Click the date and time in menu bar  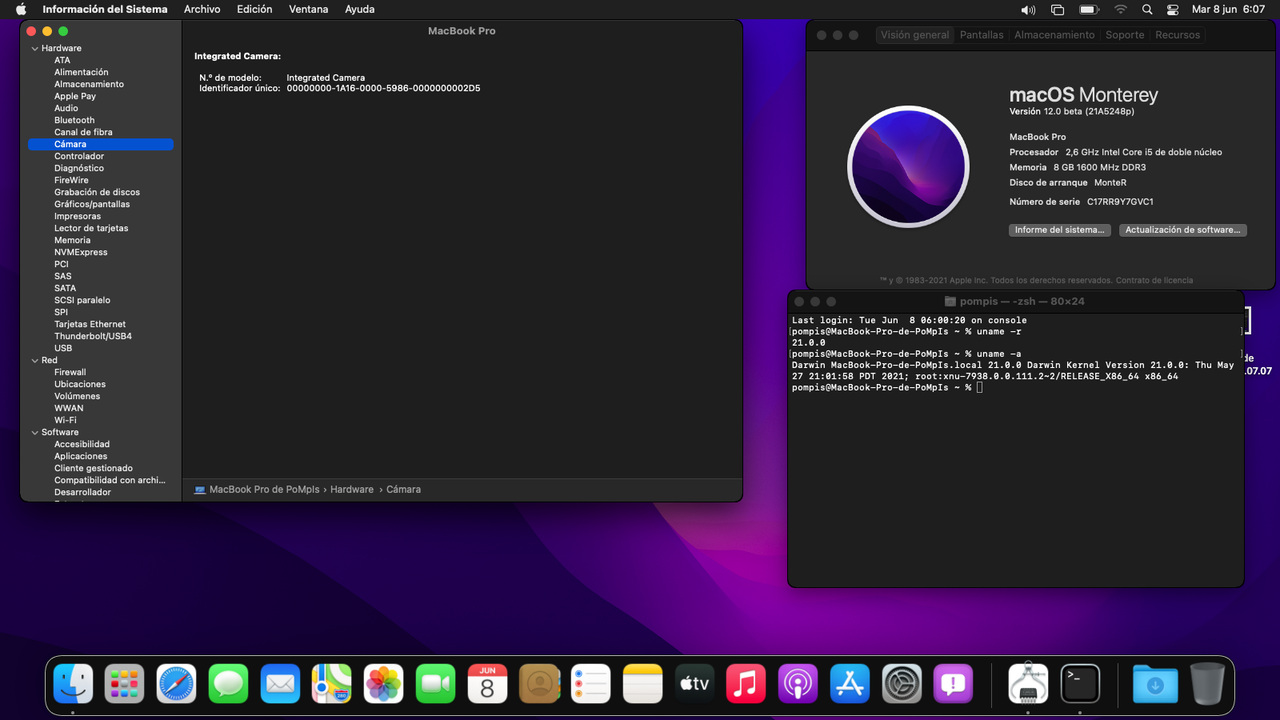[x=1228, y=9]
